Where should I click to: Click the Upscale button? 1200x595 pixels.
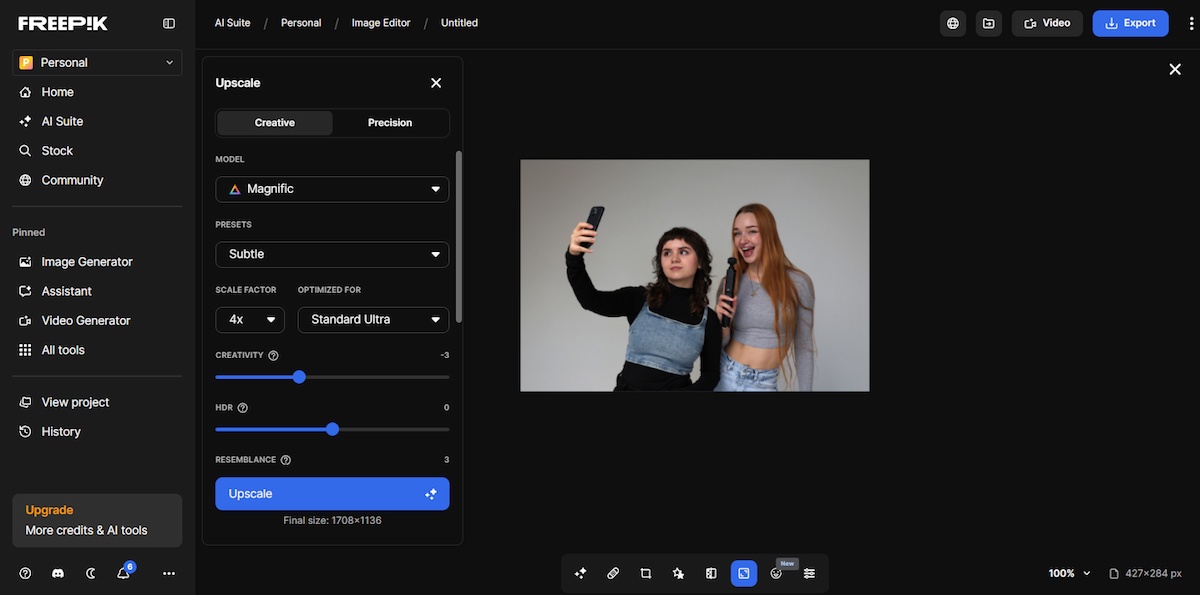(332, 493)
